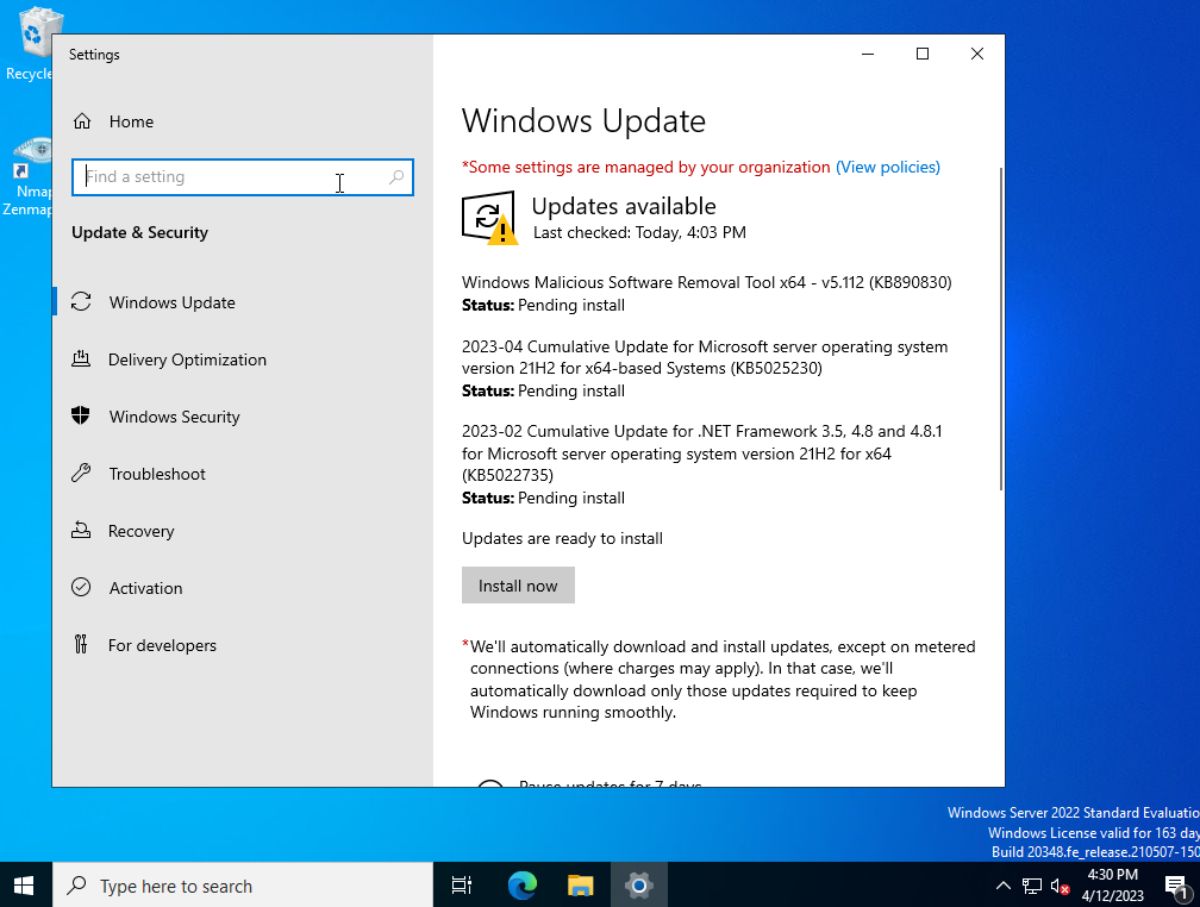Viewport: 1200px width, 907px height.
Task: Select Delivery Optimization in the sidebar
Action: (186, 359)
